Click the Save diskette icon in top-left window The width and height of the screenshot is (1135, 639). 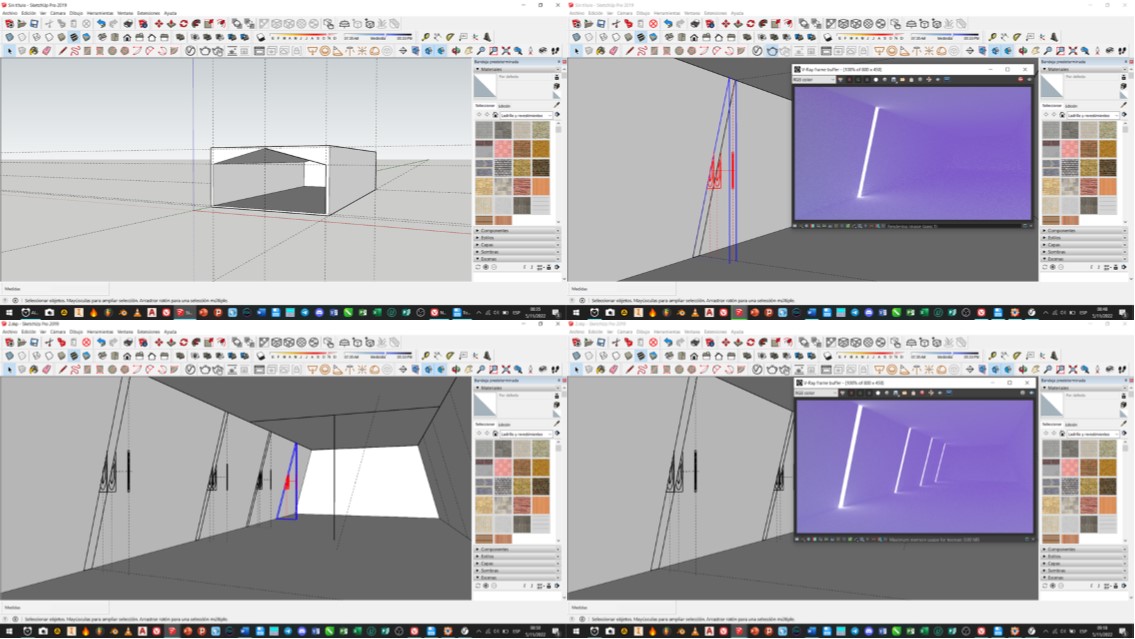[35, 24]
